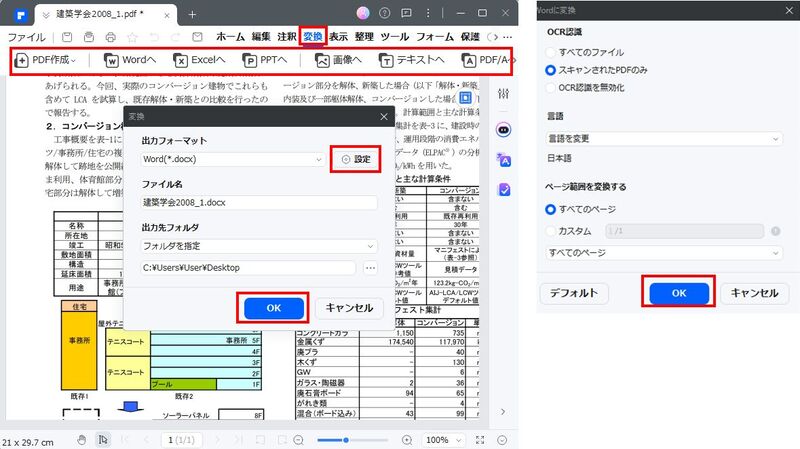Expand the PDF作成 dropdown arrow
This screenshot has width=800, height=449.
(x=73, y=61)
